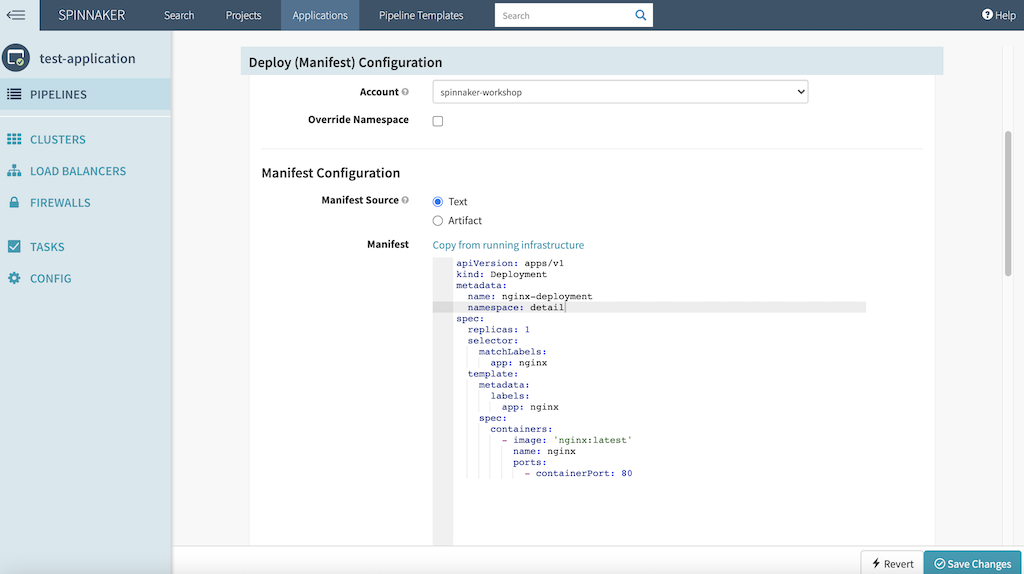Click the 'selector:' line
The height and width of the screenshot is (574, 1024).
[492, 340]
